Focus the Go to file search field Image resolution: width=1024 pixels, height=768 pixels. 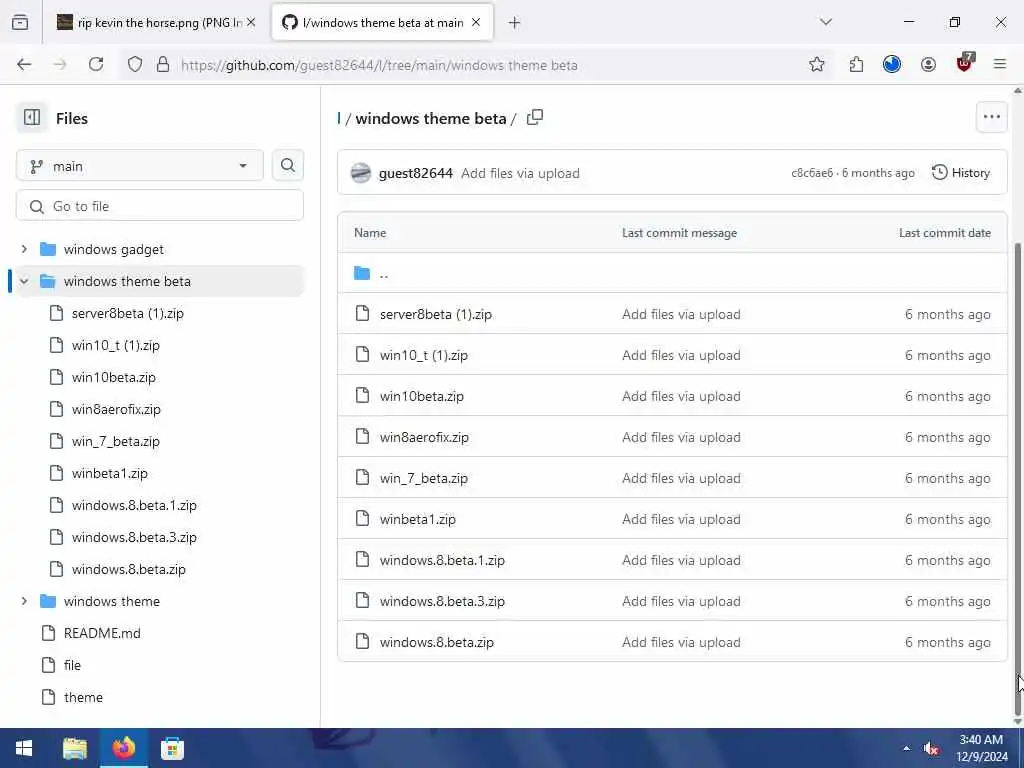160,206
